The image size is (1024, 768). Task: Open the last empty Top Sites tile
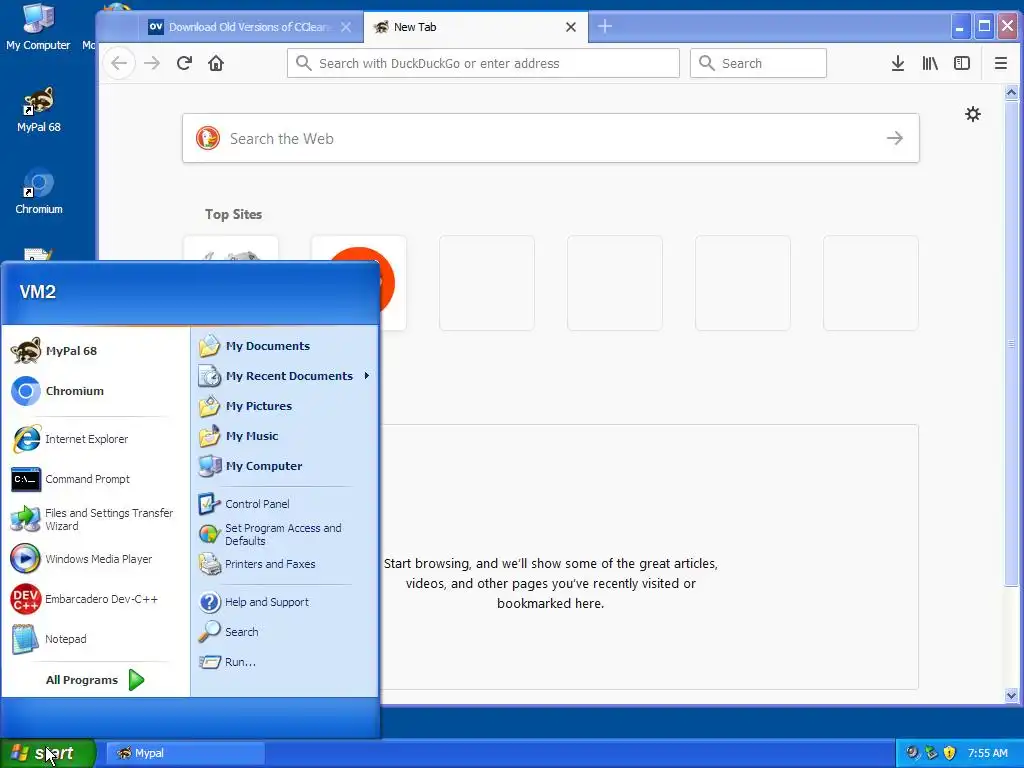(871, 283)
